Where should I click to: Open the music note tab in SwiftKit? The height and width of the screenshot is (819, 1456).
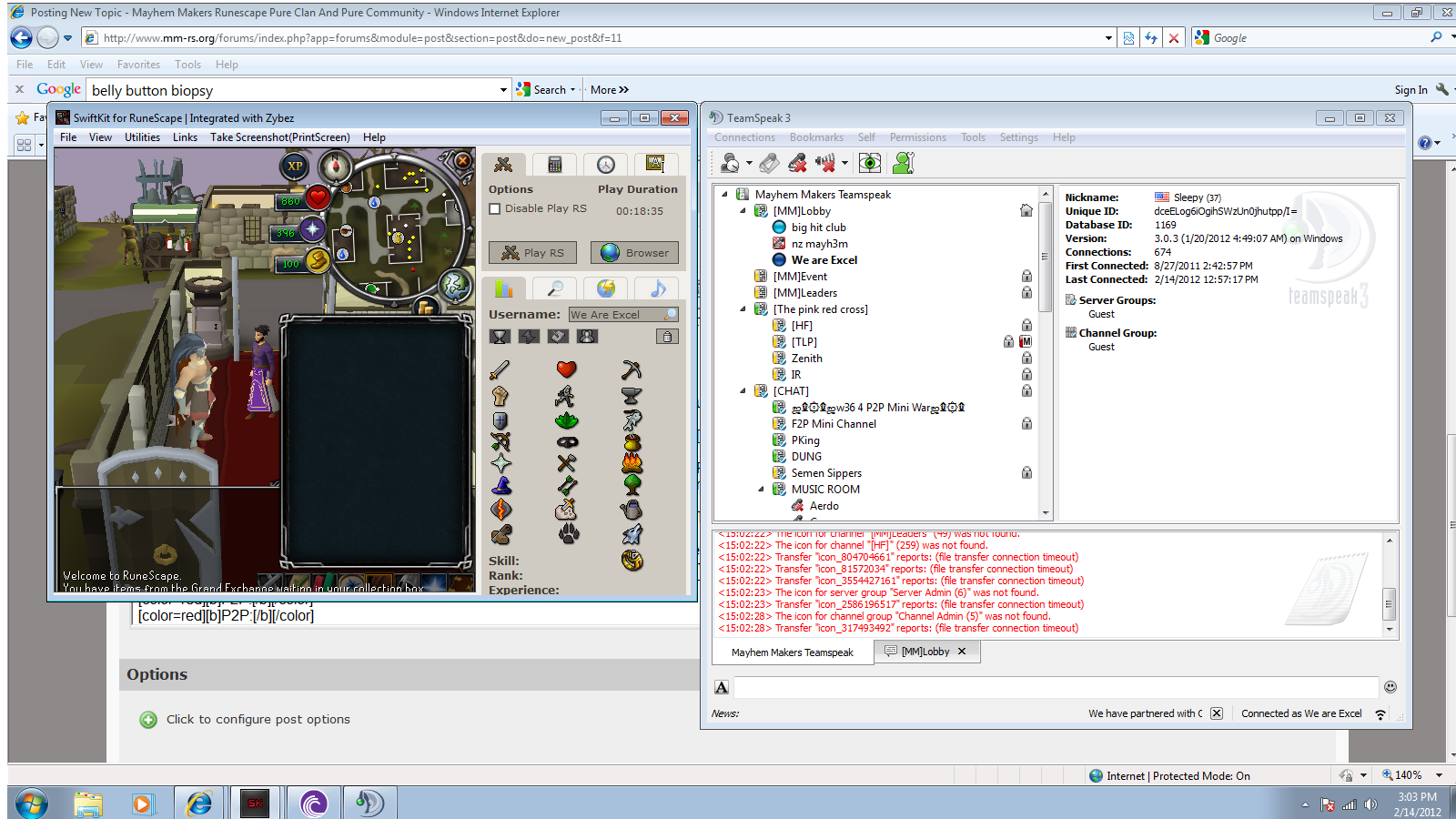657,288
